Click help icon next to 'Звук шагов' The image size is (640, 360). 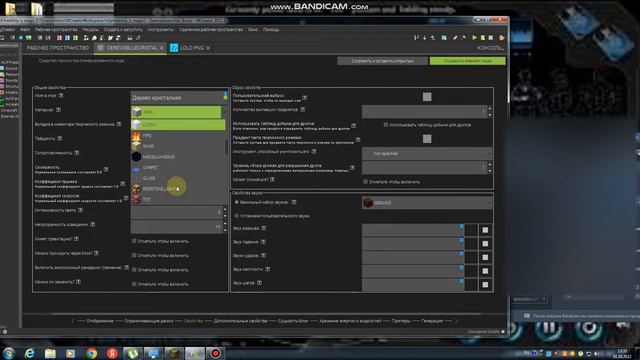(259, 282)
